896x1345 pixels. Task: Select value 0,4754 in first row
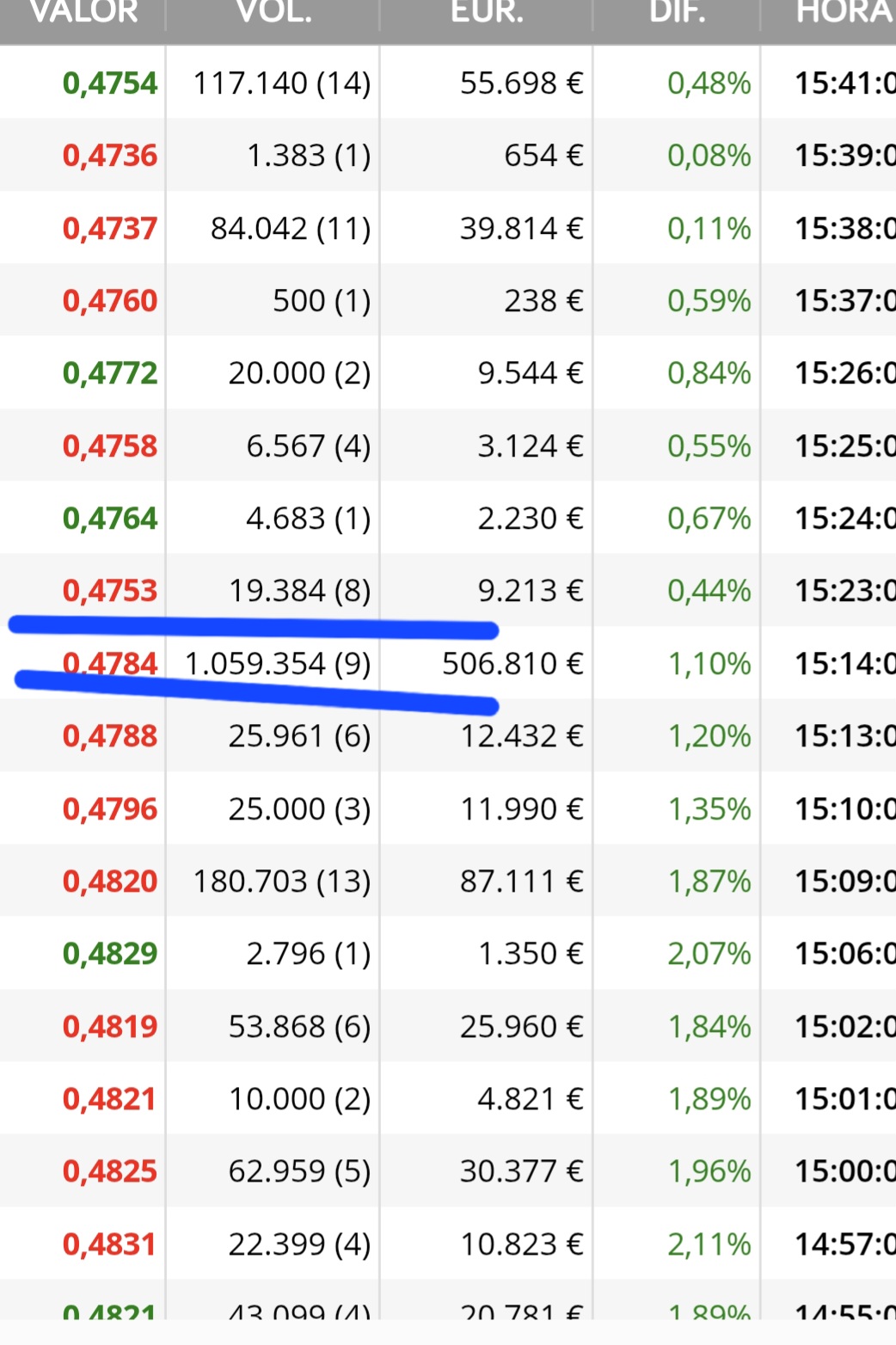pyautogui.click(x=110, y=83)
